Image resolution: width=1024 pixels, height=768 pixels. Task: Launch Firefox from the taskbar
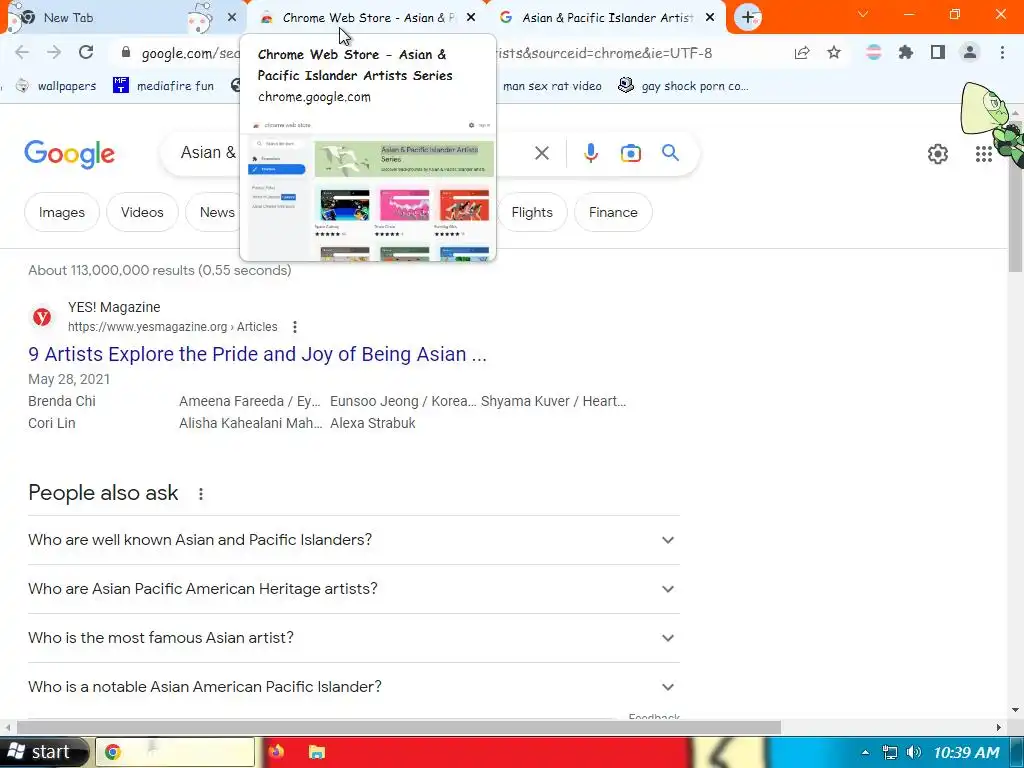(x=276, y=752)
